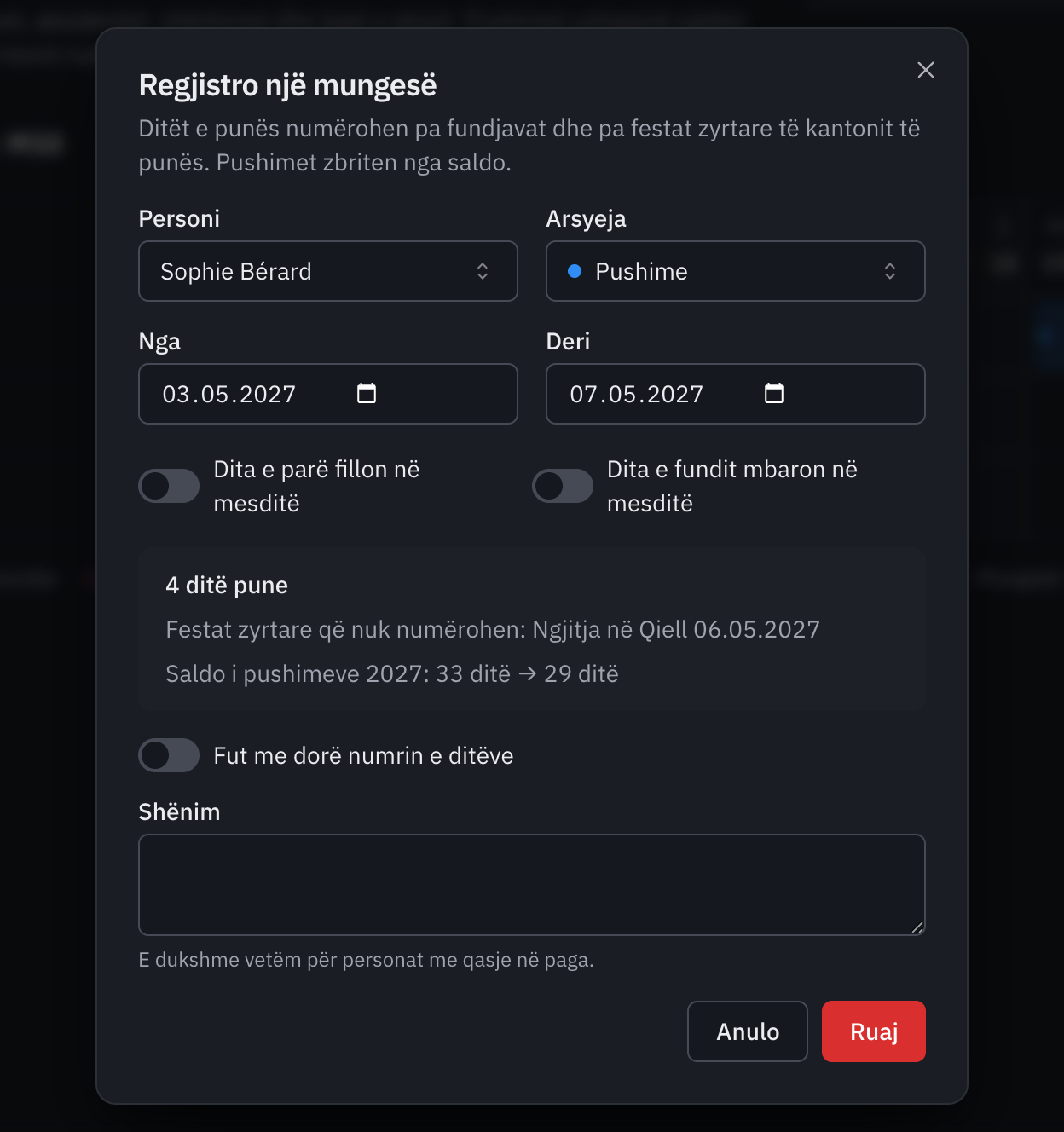Save the absence with Ruaj button
This screenshot has height=1132, width=1064.
pos(874,1031)
